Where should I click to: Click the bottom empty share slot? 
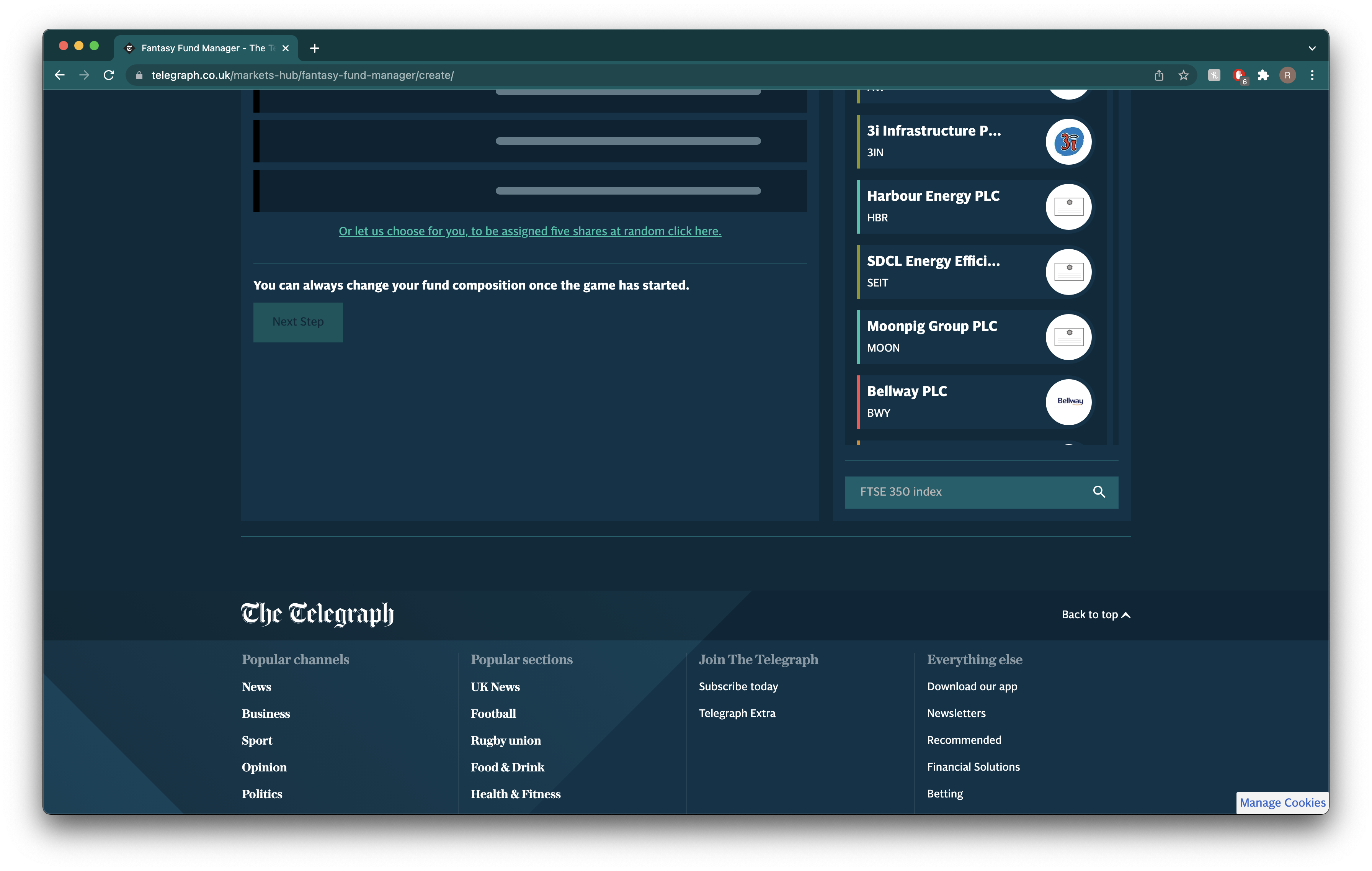(530, 191)
